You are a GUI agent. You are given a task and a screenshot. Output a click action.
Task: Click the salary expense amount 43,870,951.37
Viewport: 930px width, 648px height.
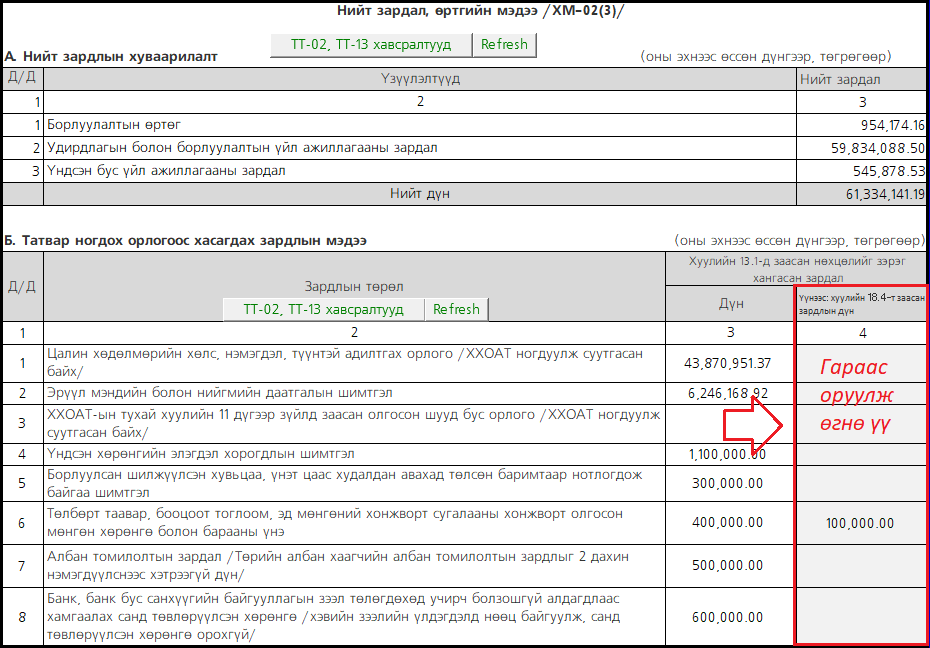click(730, 363)
